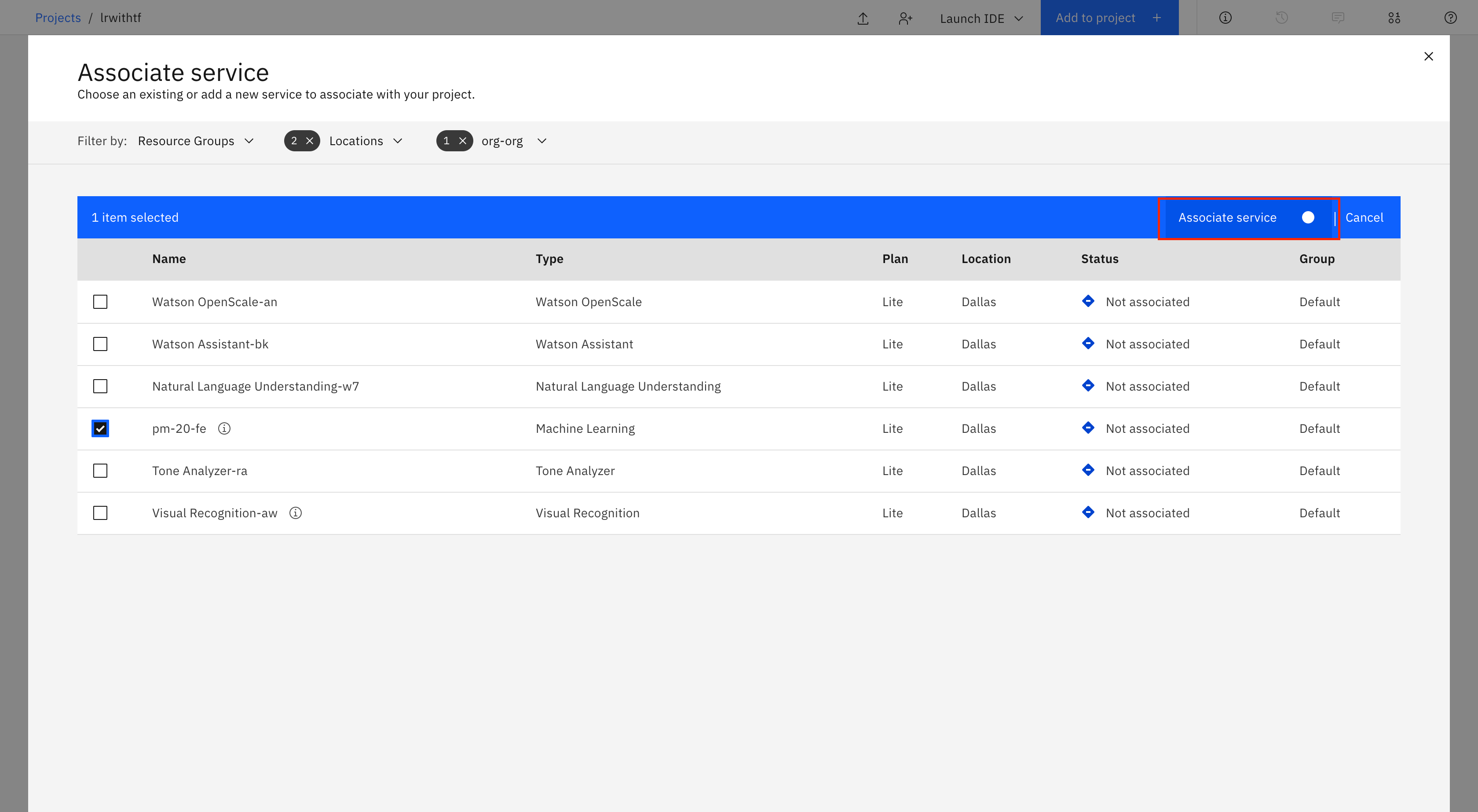The width and height of the screenshot is (1478, 812).
Task: Click Cancel in the selection bar
Action: [1364, 217]
